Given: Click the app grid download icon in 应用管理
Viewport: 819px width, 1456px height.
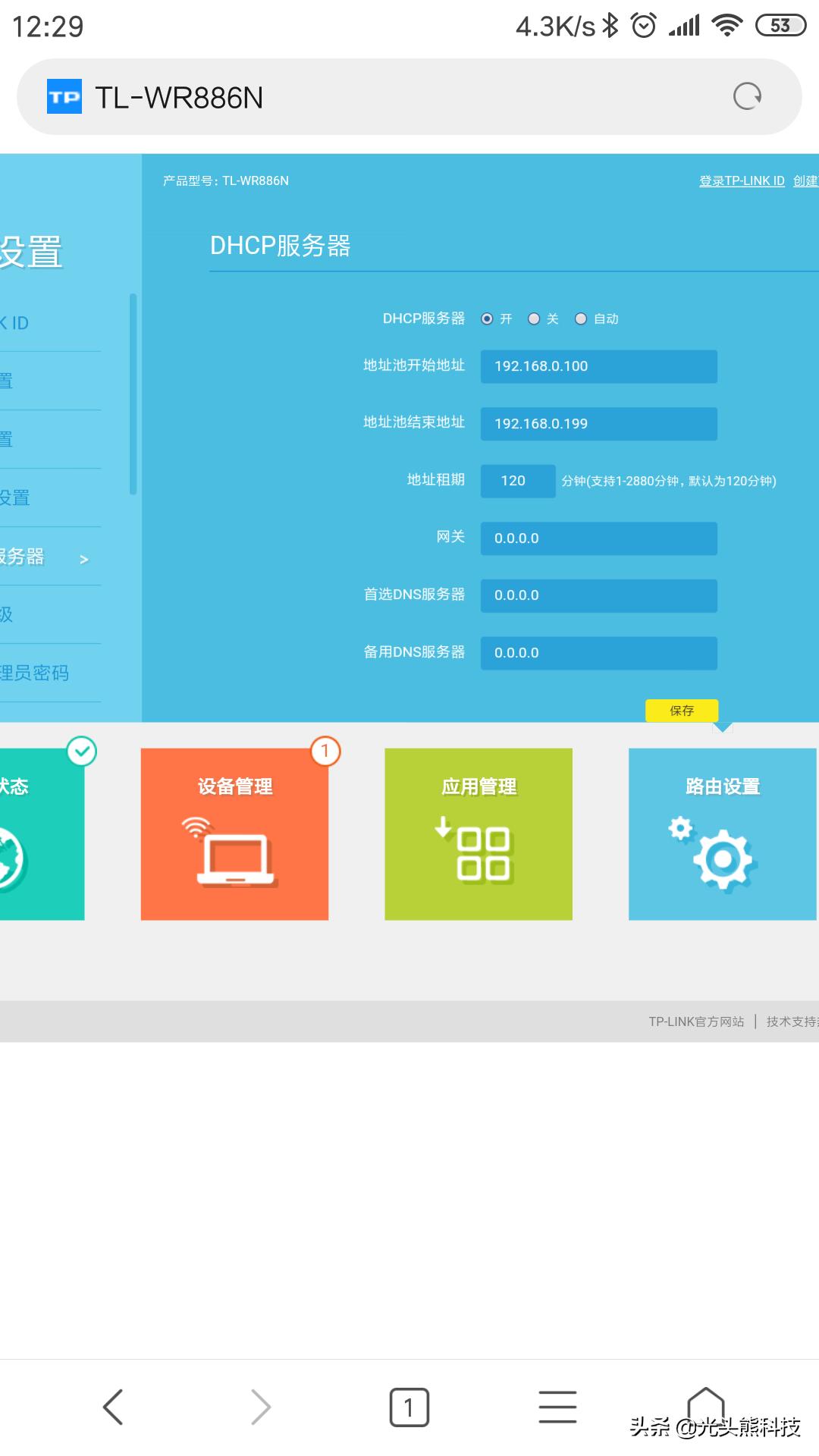Looking at the screenshot, I should pos(473,850).
